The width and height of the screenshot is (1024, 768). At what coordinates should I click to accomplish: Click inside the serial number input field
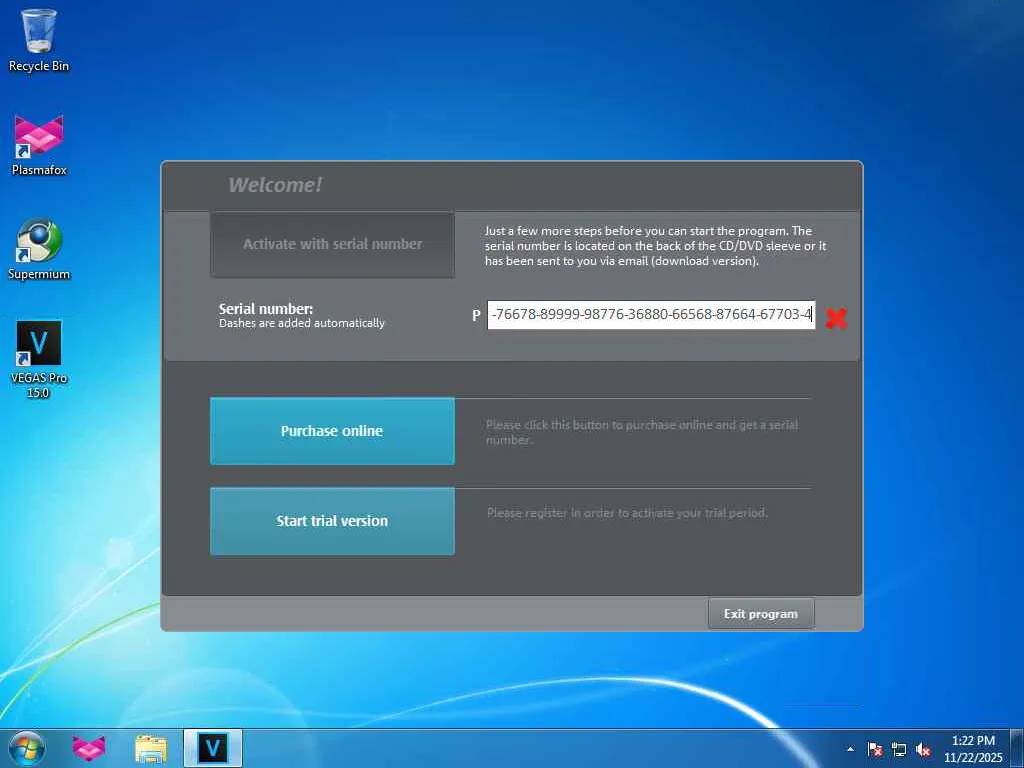(651, 315)
